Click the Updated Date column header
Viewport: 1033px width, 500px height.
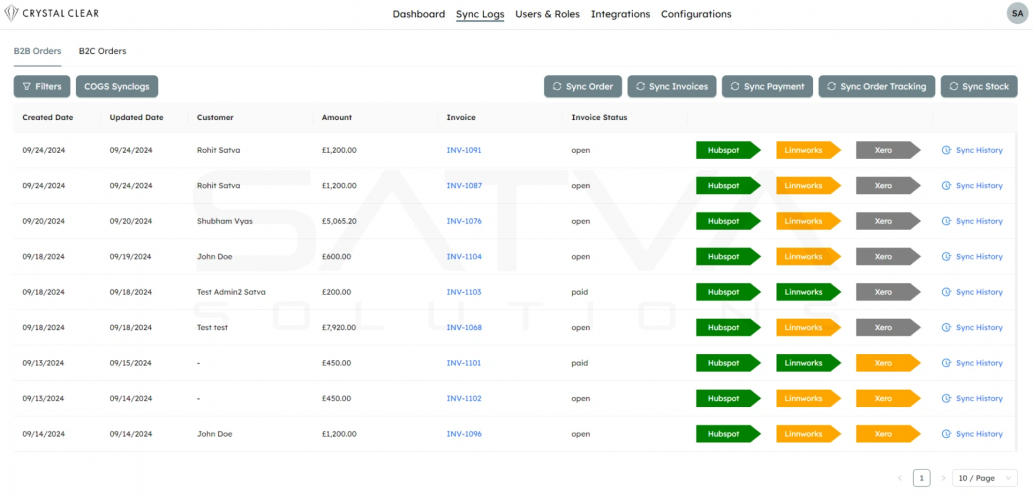pos(136,117)
